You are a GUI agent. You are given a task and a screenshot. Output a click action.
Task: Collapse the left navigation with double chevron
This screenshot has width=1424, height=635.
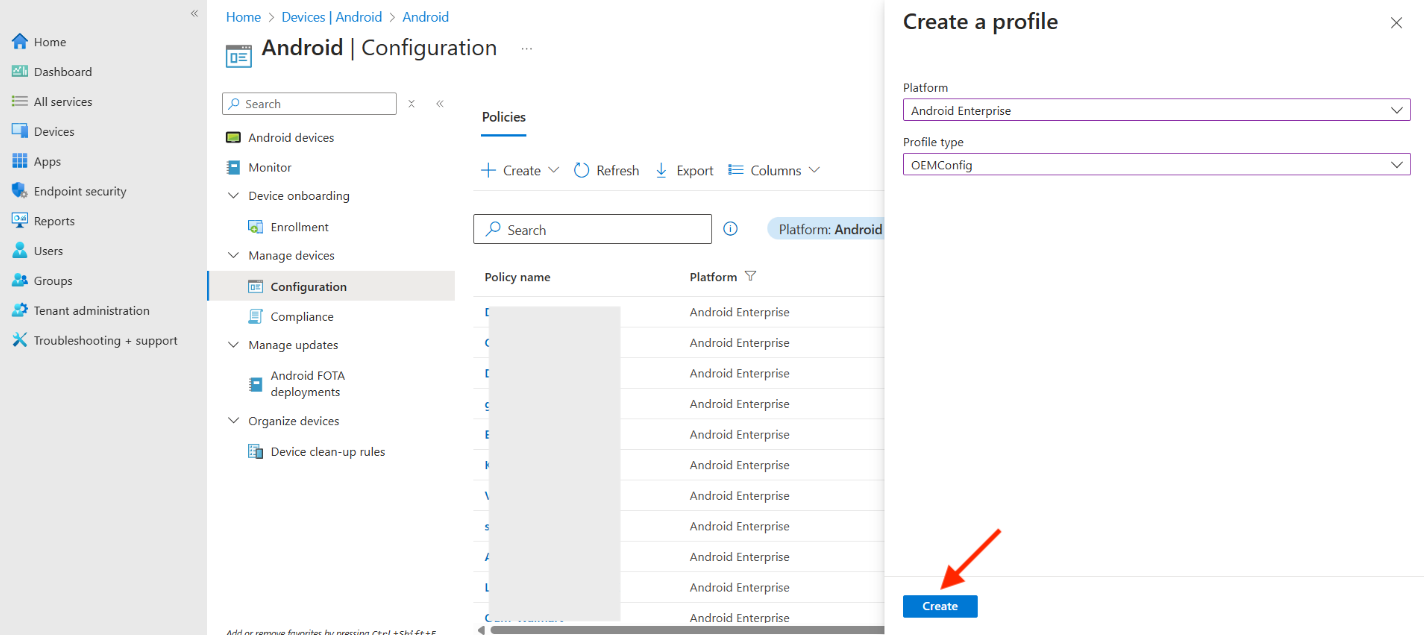194,13
